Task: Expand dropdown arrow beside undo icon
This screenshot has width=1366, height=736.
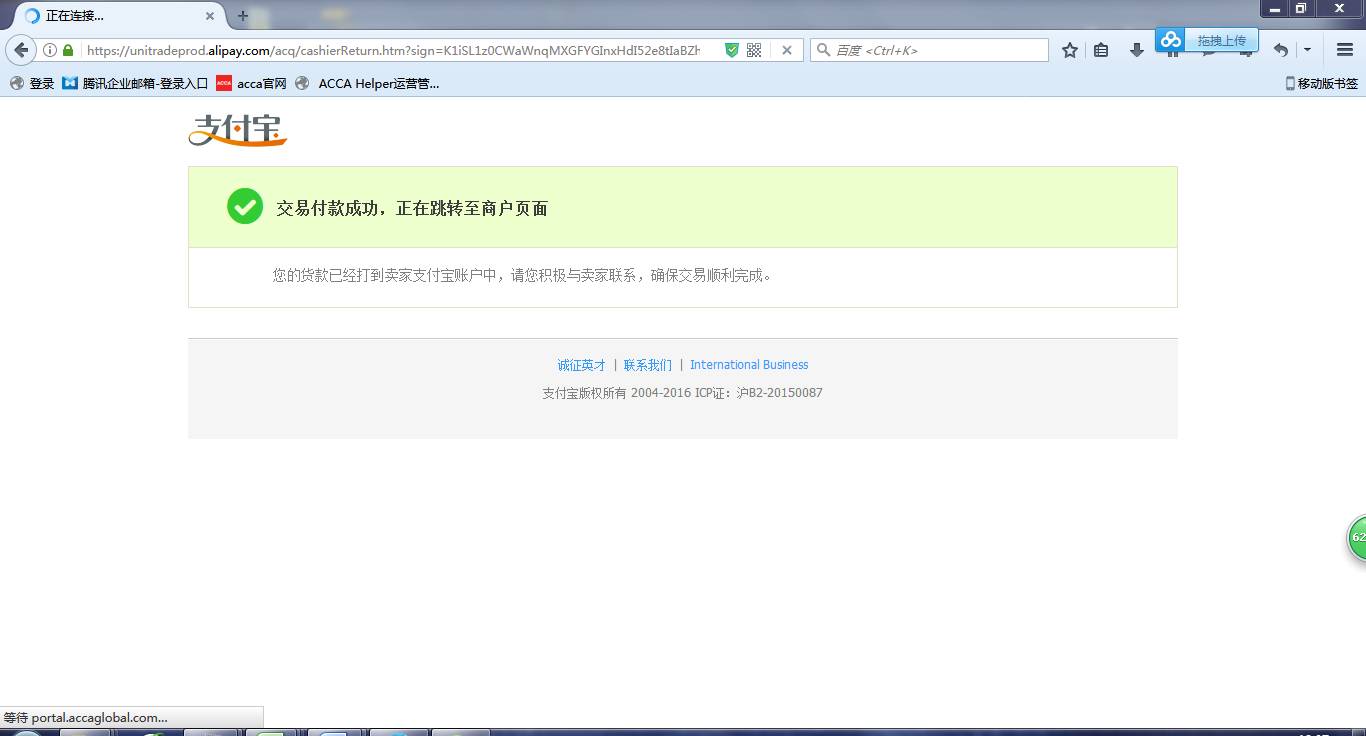Action: pos(1307,50)
